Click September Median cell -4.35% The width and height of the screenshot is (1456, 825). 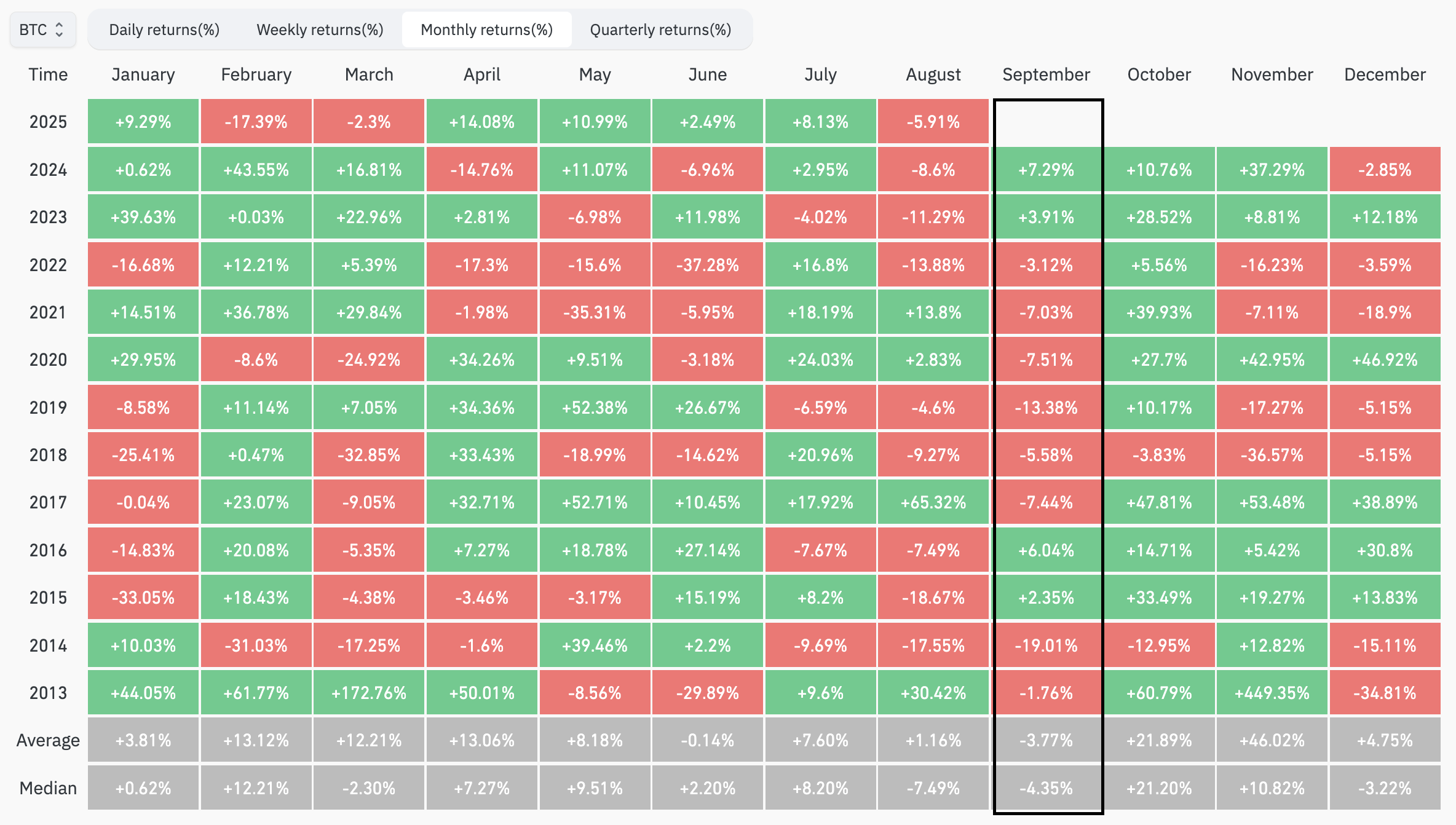pos(1046,788)
